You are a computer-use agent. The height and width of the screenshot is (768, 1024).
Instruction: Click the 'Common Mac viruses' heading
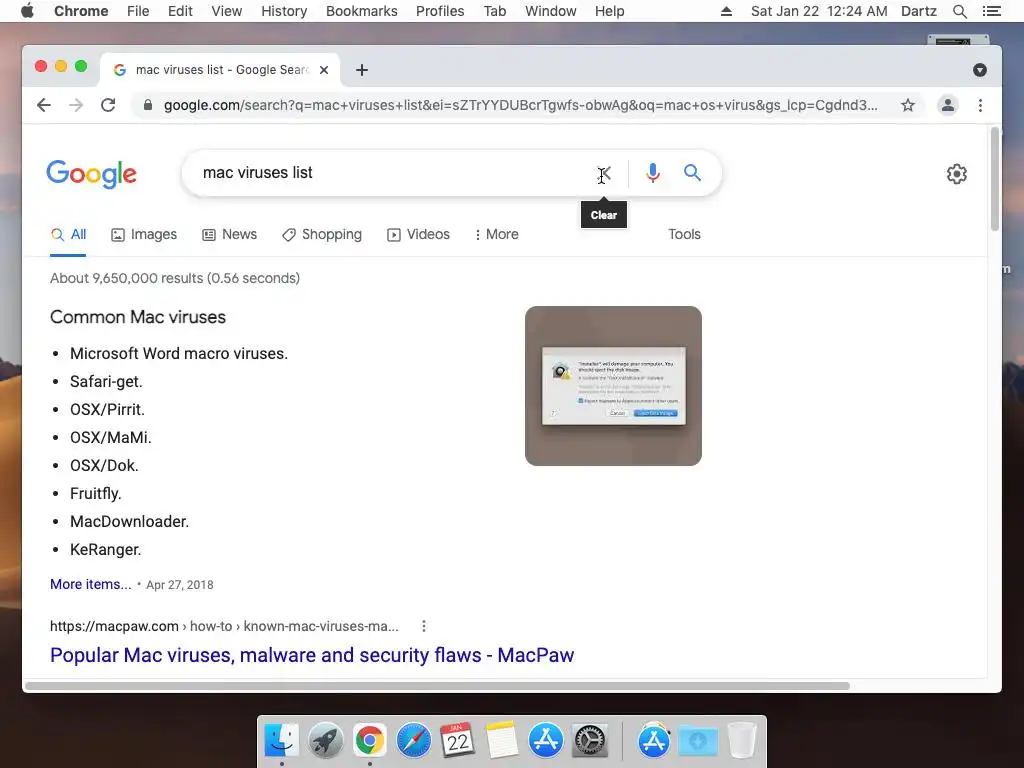point(138,317)
